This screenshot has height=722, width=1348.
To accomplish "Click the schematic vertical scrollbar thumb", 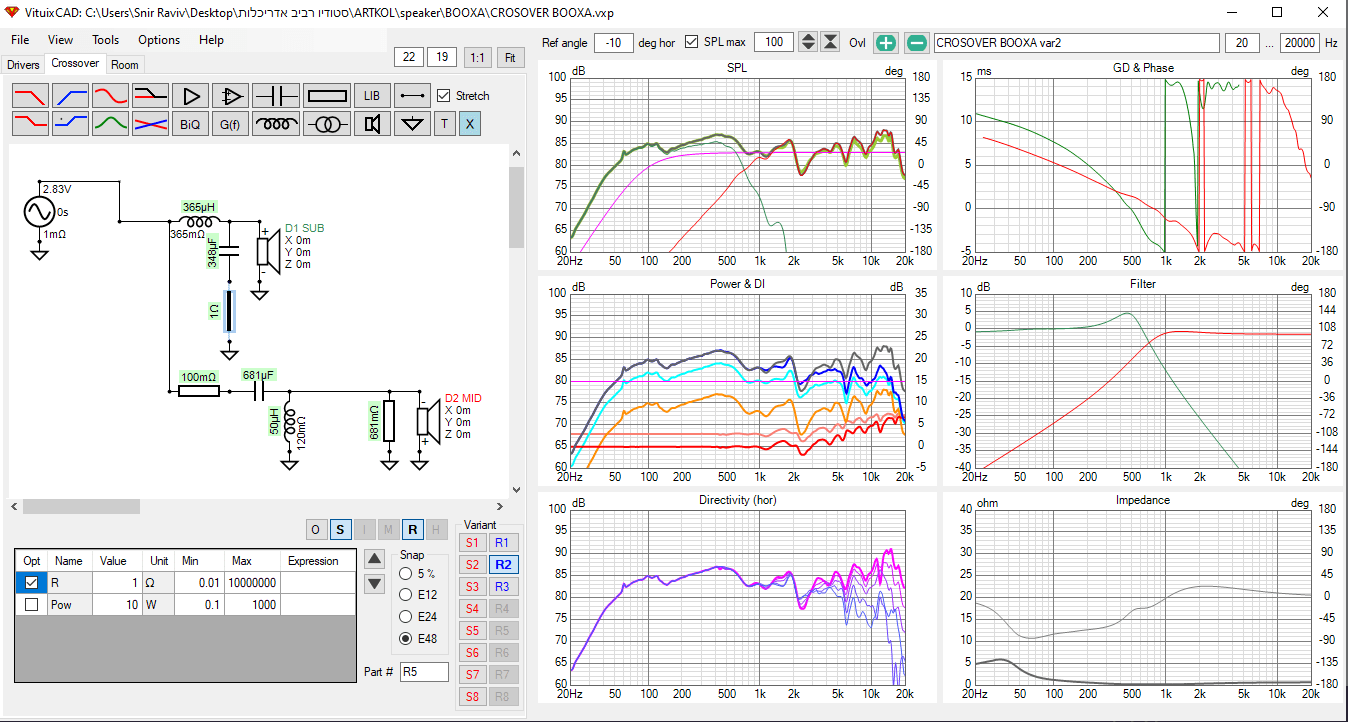I will [x=517, y=207].
